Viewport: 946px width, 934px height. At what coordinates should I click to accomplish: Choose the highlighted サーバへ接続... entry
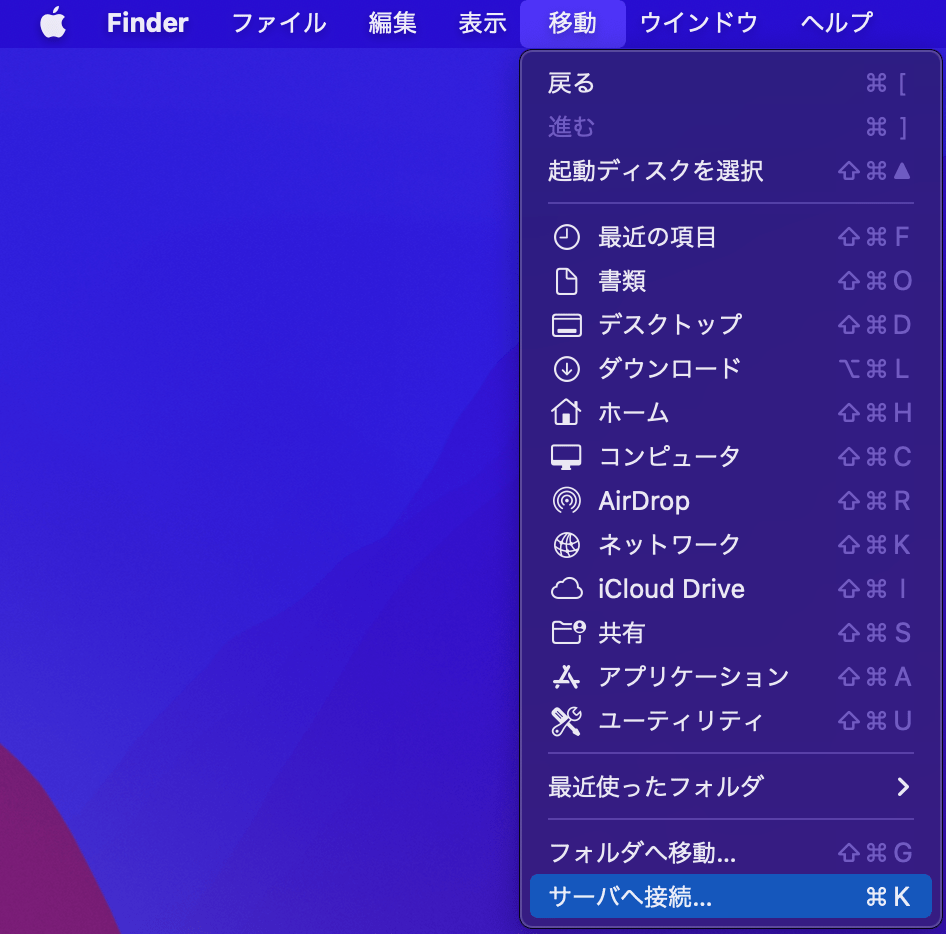(731, 897)
